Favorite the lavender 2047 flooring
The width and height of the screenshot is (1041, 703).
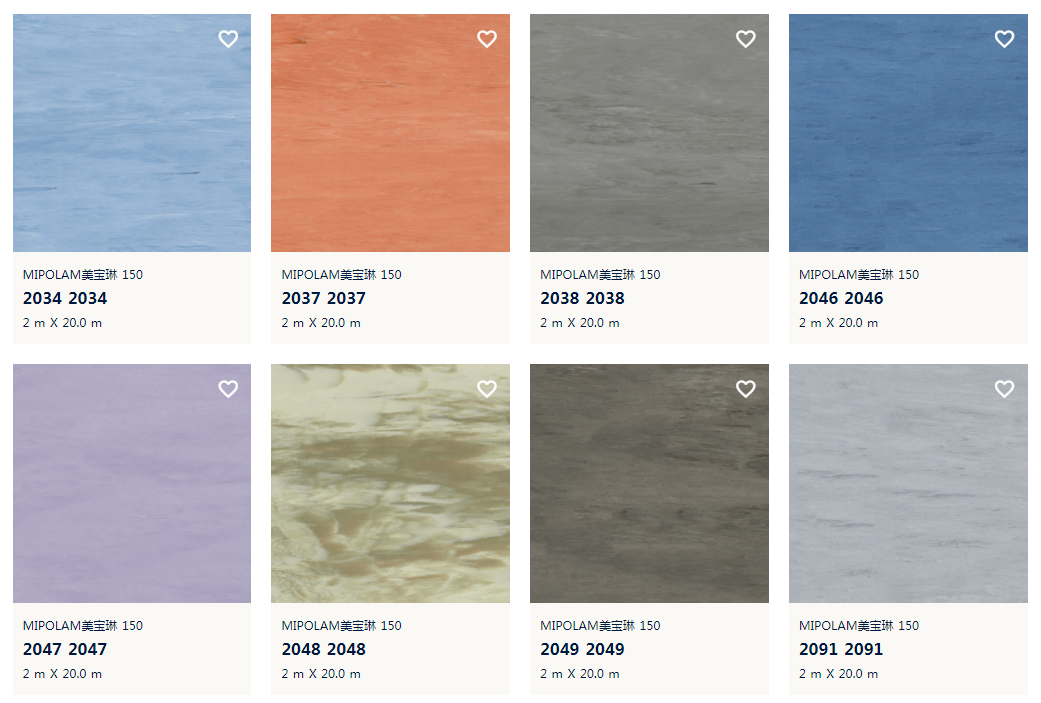(228, 388)
